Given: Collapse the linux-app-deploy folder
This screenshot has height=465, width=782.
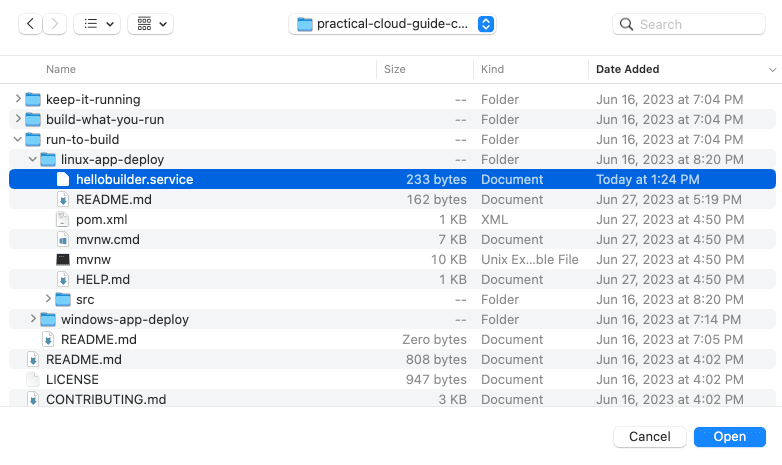Looking at the screenshot, I should pos(33,159).
